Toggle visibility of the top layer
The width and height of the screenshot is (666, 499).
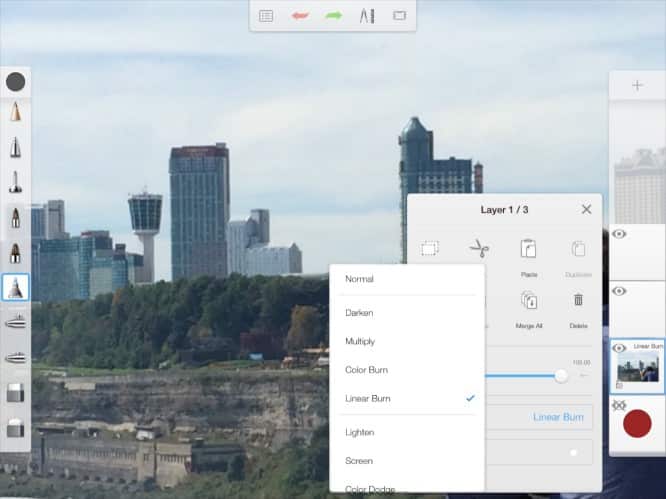[619, 234]
